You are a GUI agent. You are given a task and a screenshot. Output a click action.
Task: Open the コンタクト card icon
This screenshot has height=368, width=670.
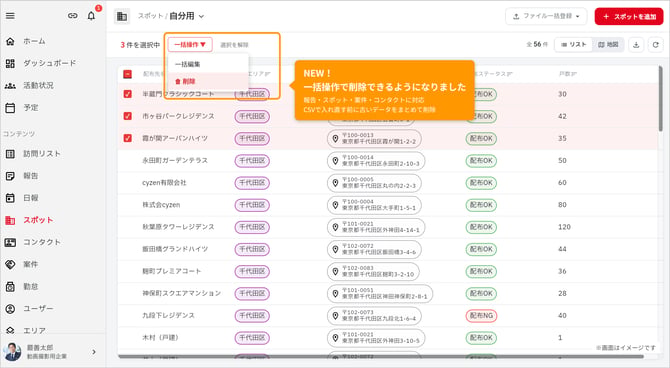[10, 242]
